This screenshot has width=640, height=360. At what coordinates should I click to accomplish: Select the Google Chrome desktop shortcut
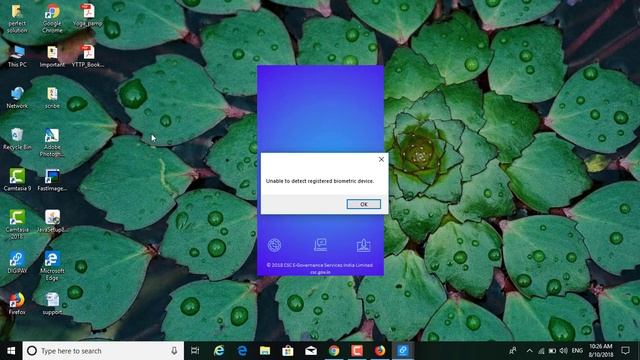52,18
